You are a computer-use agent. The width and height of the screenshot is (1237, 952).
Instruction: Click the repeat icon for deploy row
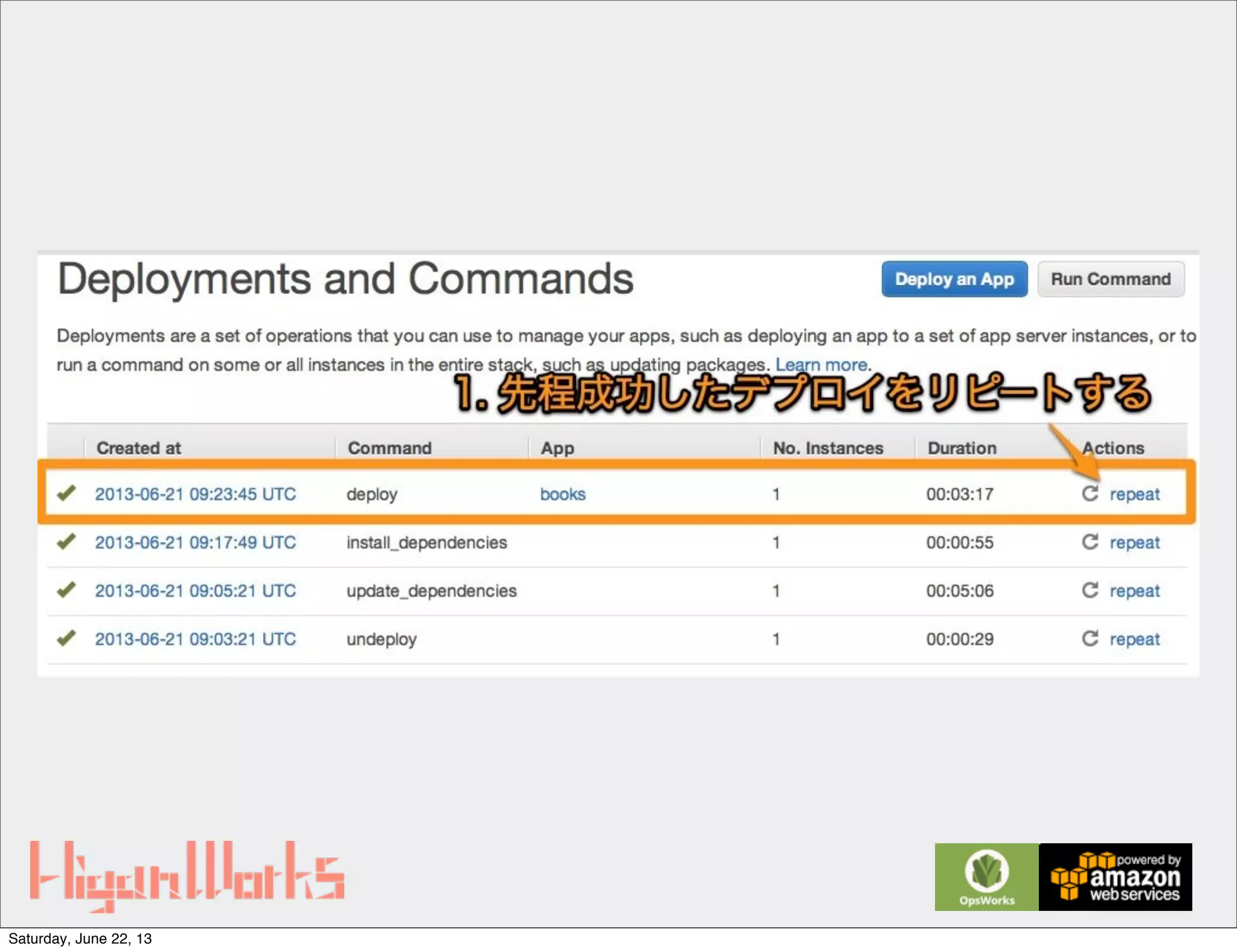coord(1090,494)
